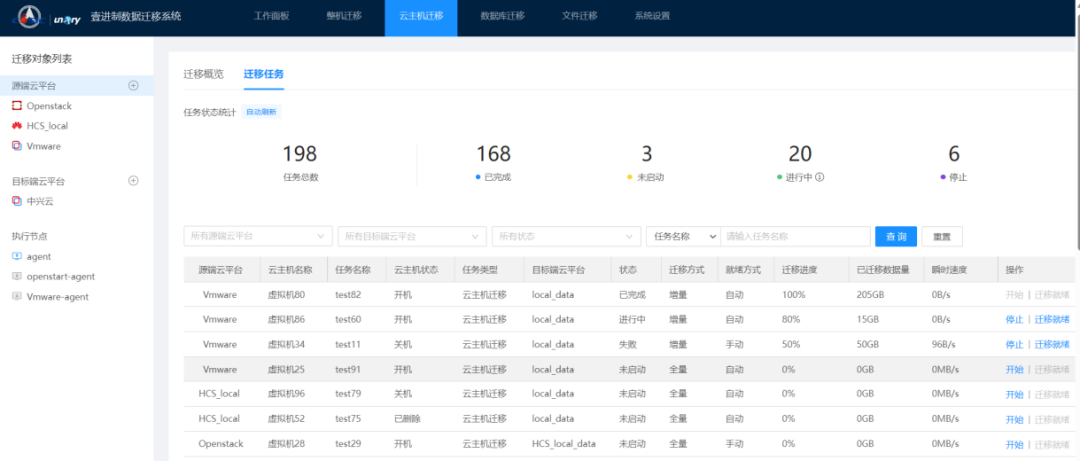This screenshot has height=461, width=1080.
Task: Expand the 所有状态 status dropdown
Action: [x=565, y=236]
